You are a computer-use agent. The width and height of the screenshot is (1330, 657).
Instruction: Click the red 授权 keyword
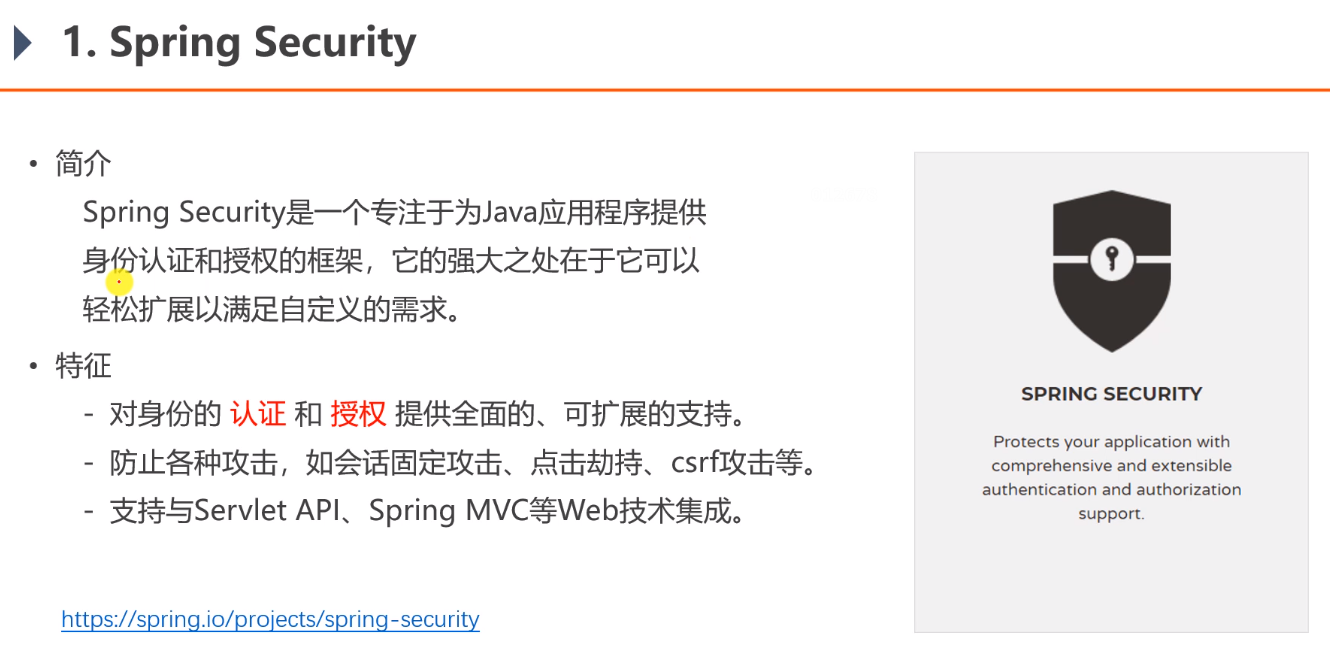tap(358, 413)
